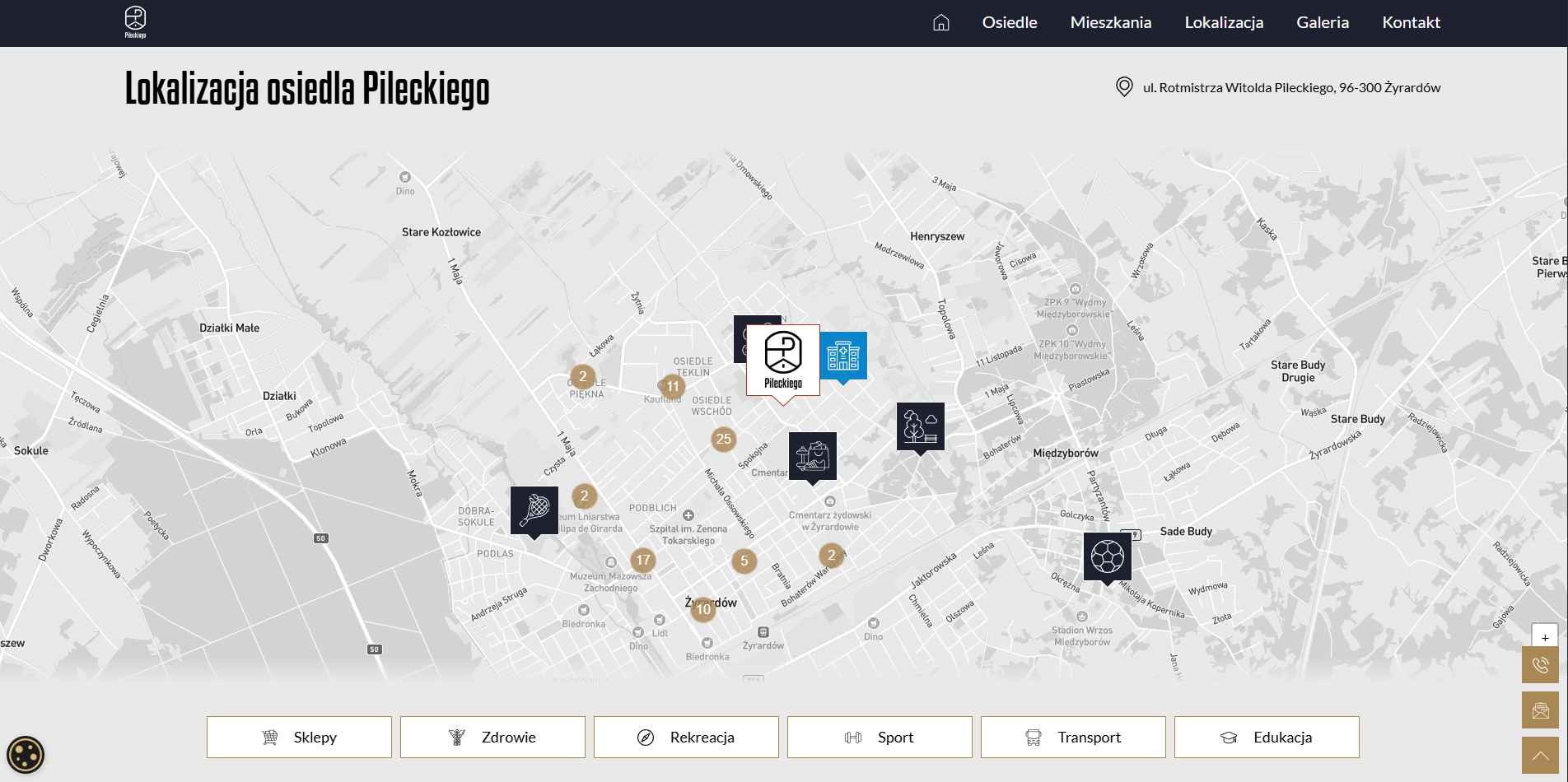
Task: Click the Stadion Wrzos Międzyborów label
Action: (x=1082, y=636)
